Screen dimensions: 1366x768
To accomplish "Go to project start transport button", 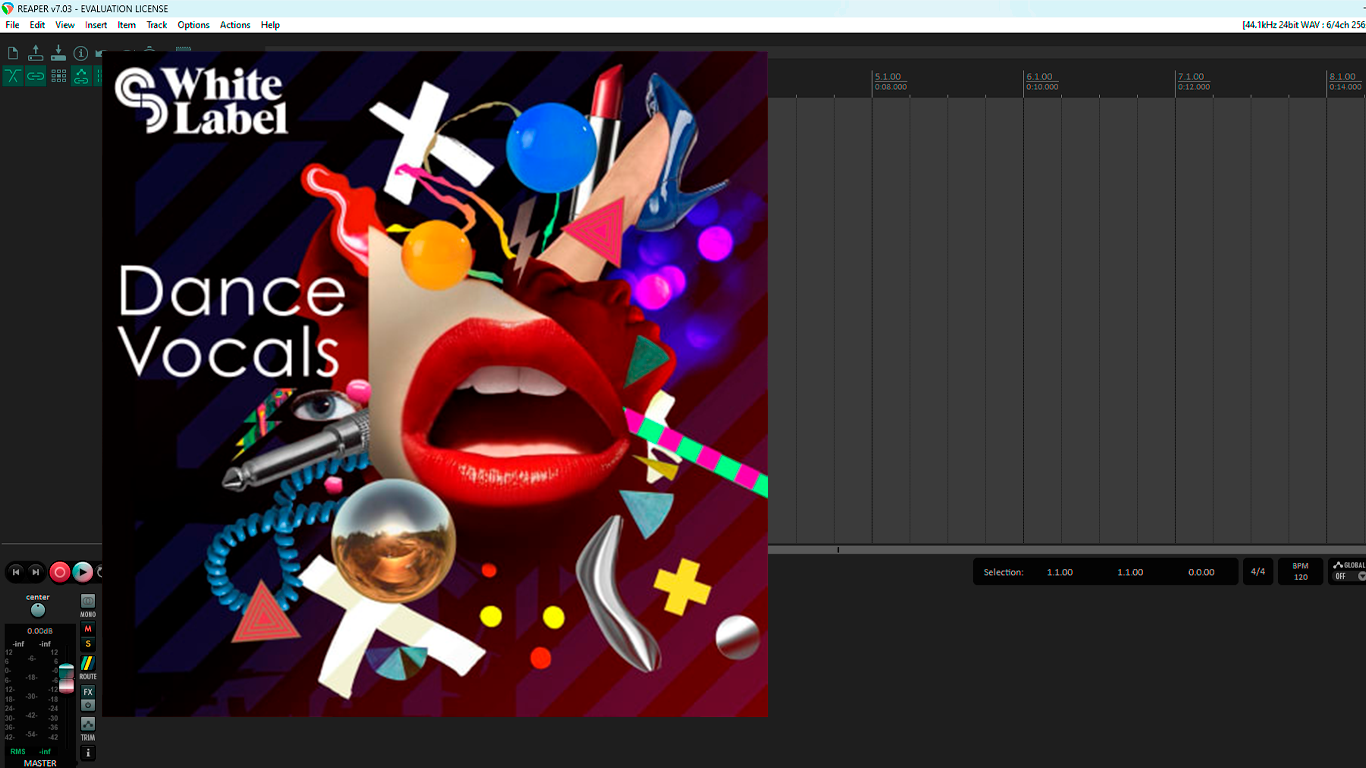I will (16, 572).
